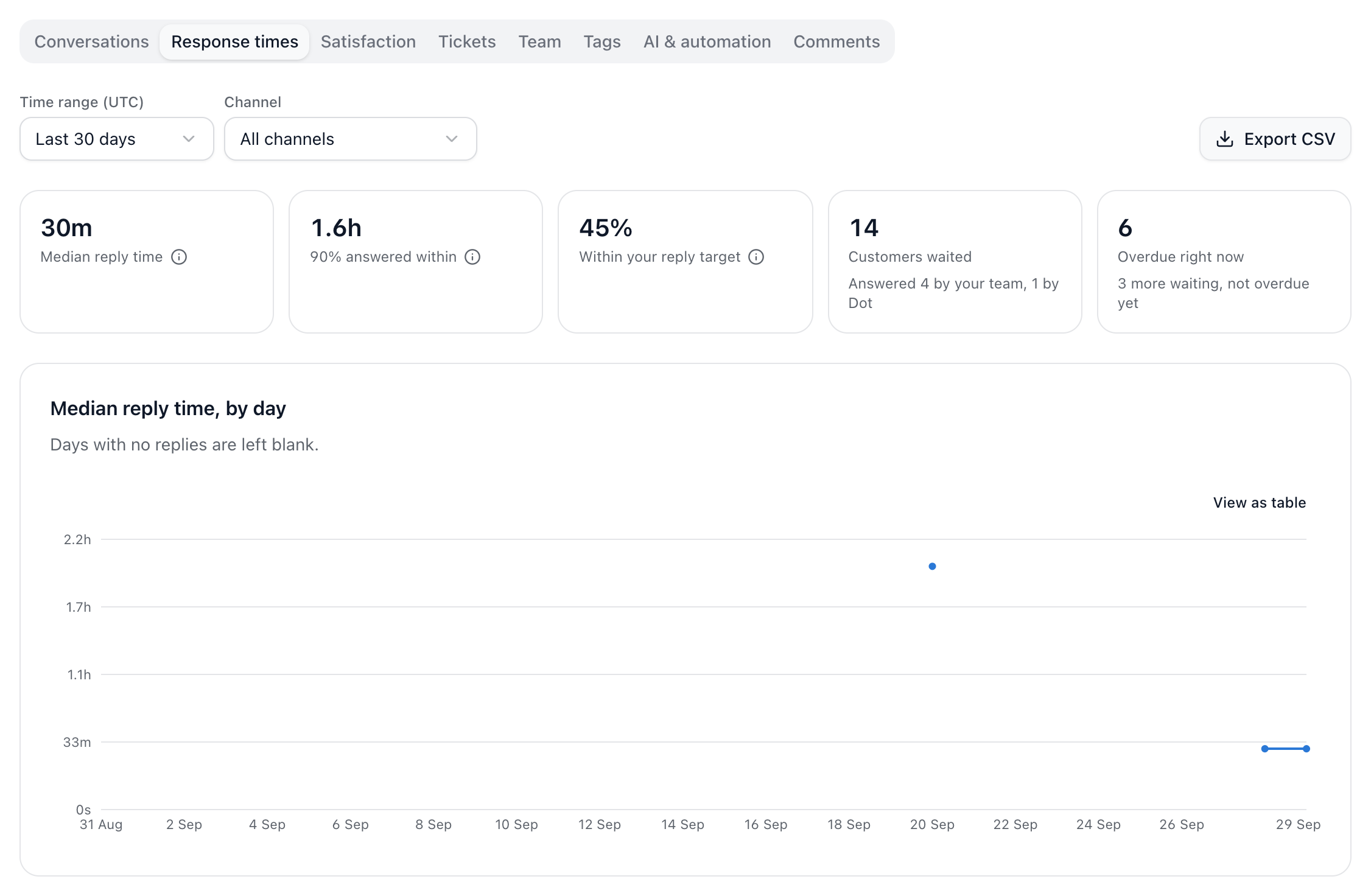The width and height of the screenshot is (1371, 896).
Task: Open info icon beside 90% answered within
Action: (x=472, y=257)
